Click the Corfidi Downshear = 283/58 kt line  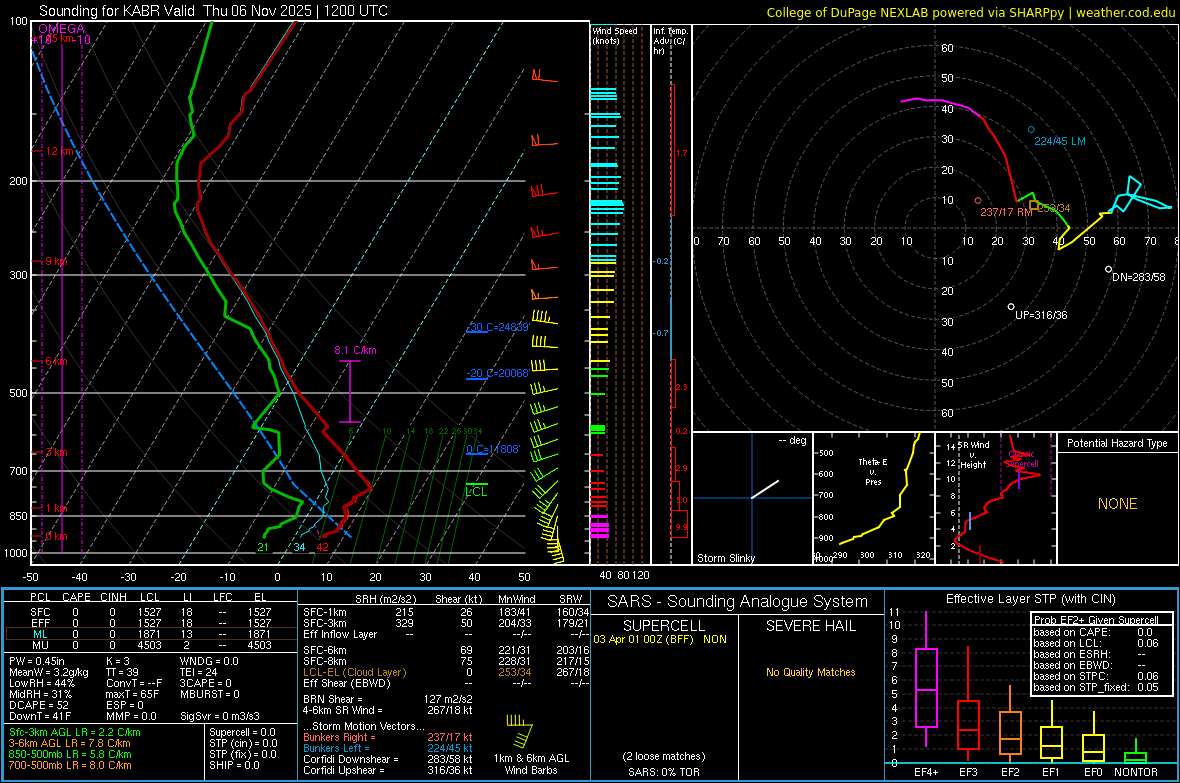388,759
